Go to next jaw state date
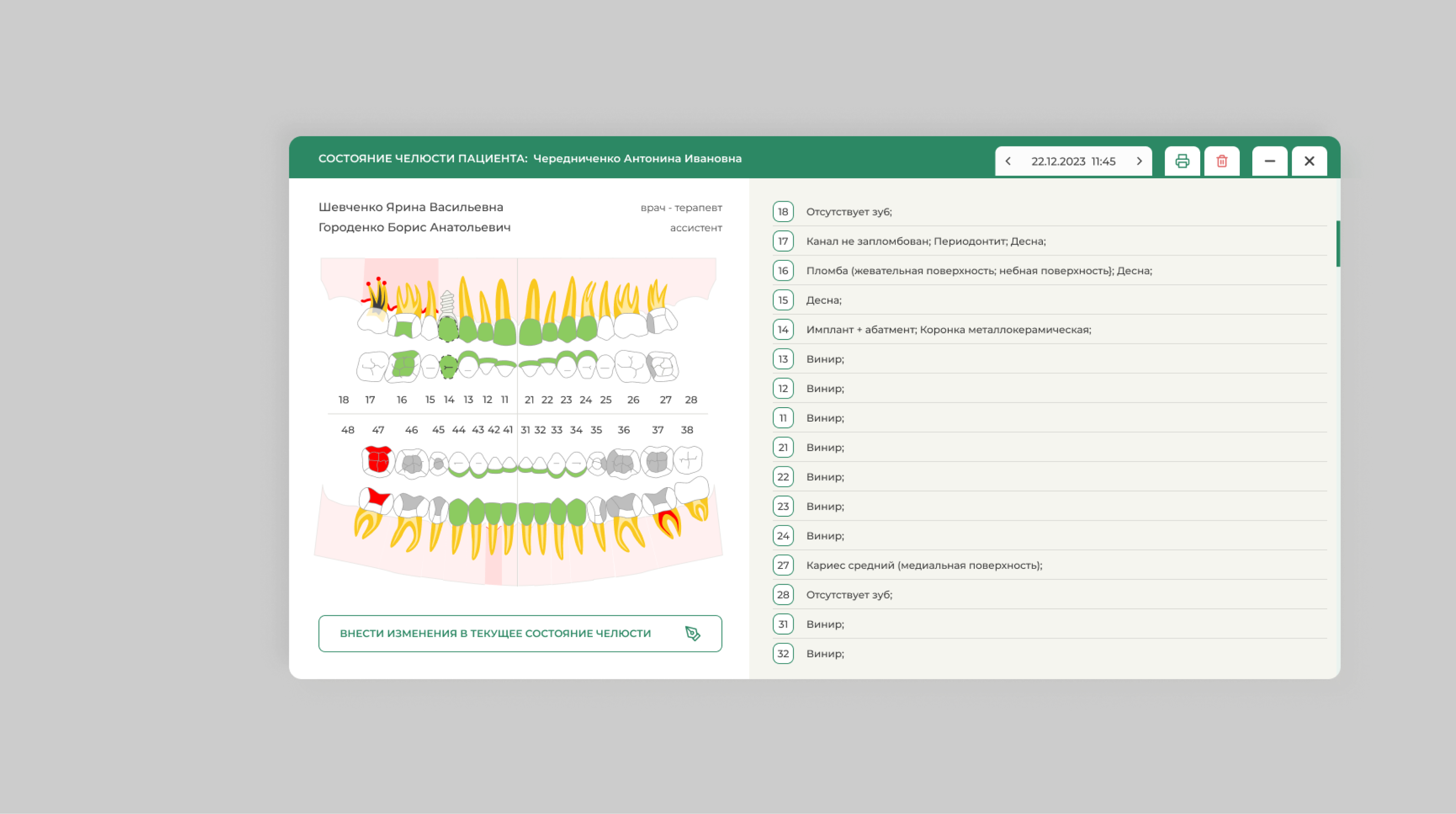Viewport: 1456px width, 814px height. click(x=1139, y=161)
